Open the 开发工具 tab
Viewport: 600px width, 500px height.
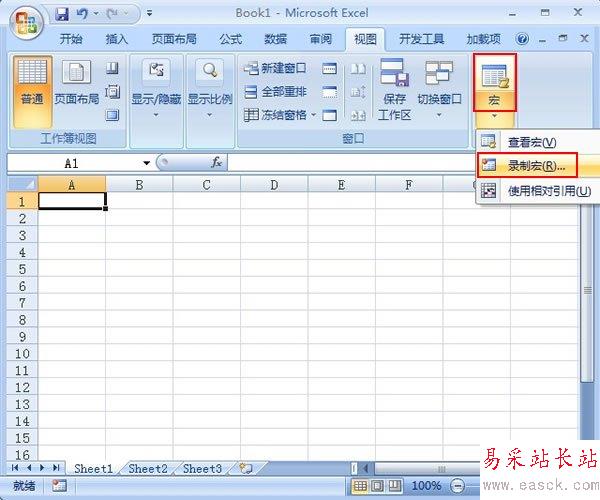[422, 39]
